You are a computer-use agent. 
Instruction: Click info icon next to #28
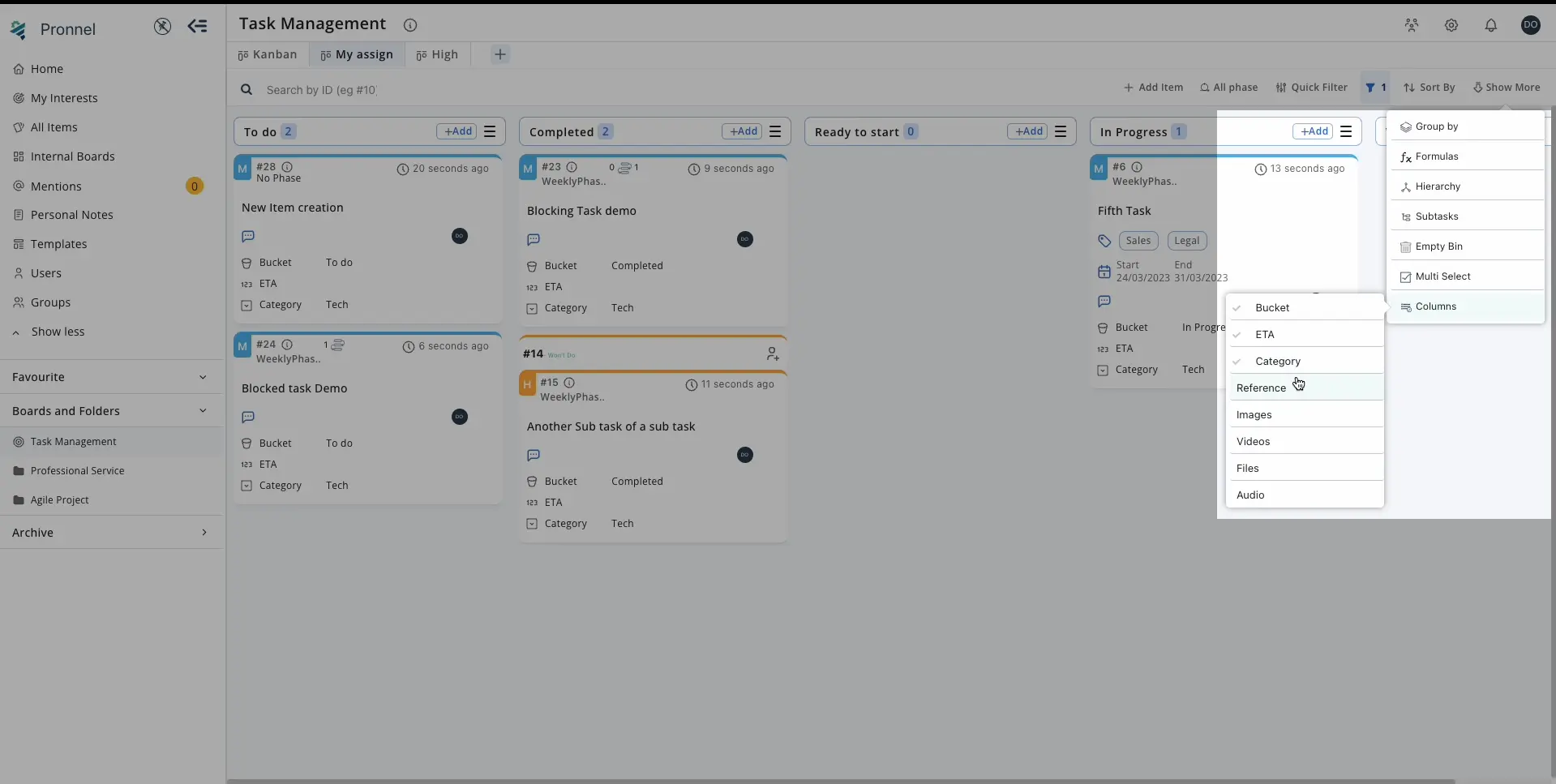[x=287, y=167]
